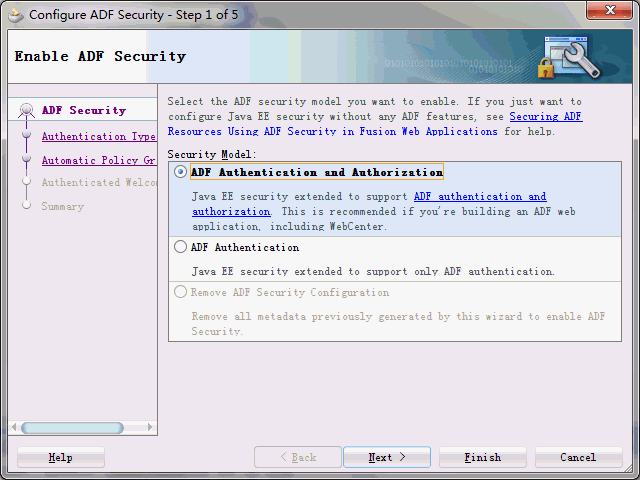Click the Security Model label

(x=212, y=154)
